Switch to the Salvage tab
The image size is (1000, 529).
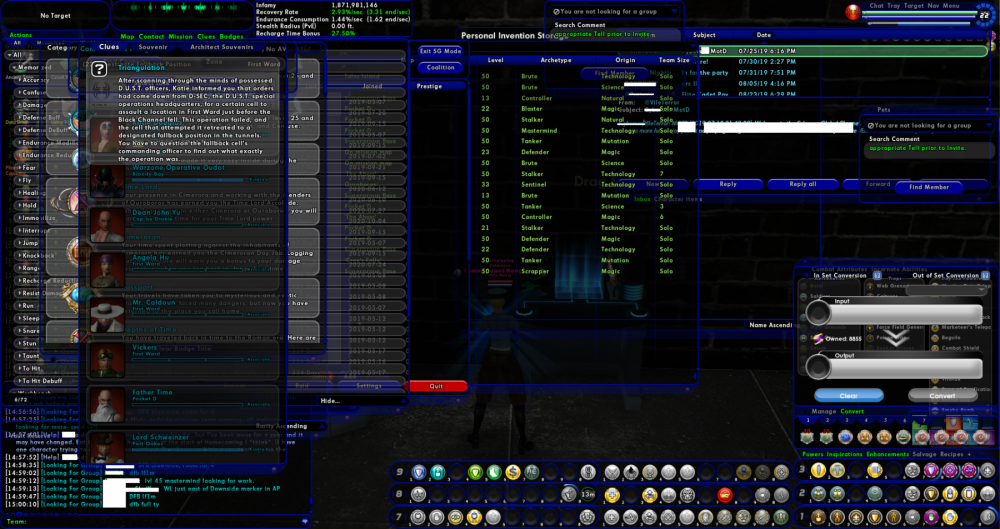925,454
